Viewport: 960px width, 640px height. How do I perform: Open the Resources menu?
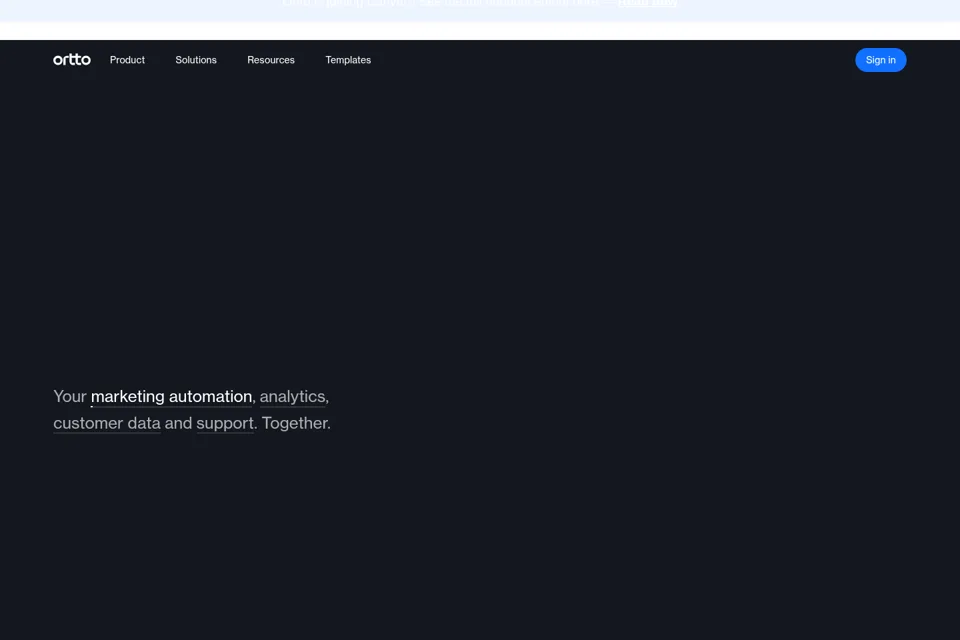coord(271,60)
